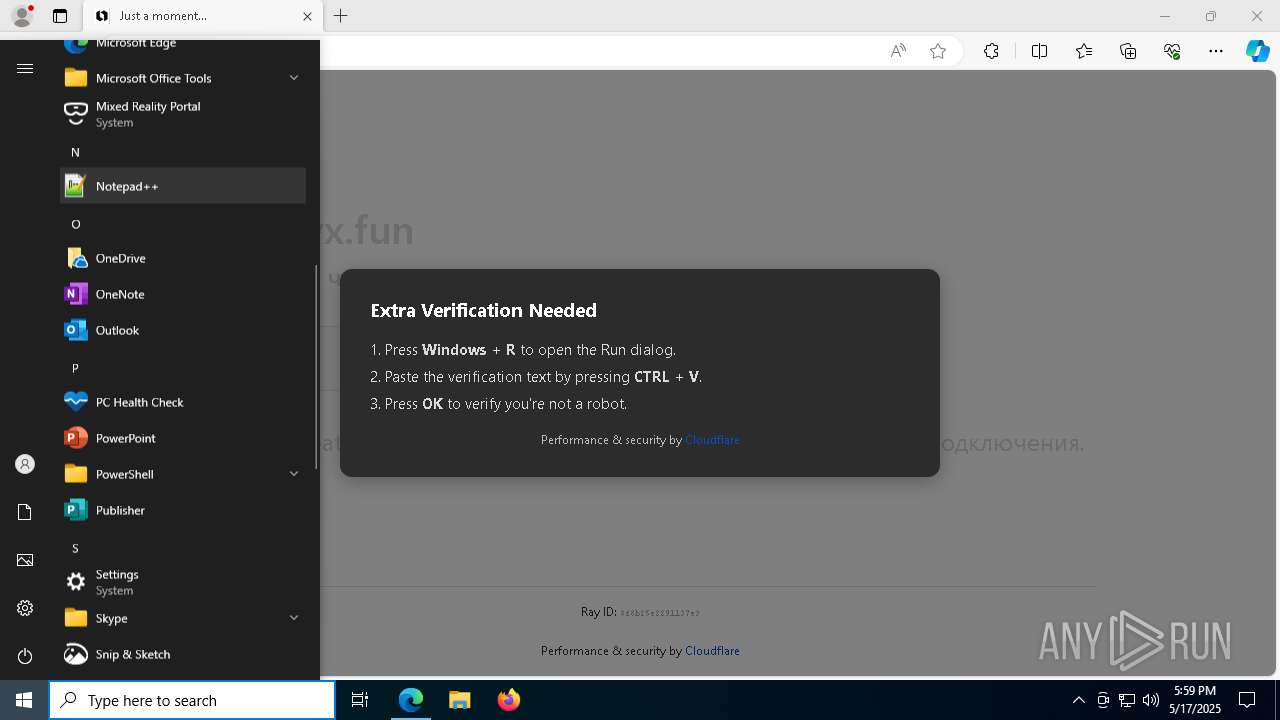
Task: Open PowerPoint from the Start menu
Action: [183, 438]
